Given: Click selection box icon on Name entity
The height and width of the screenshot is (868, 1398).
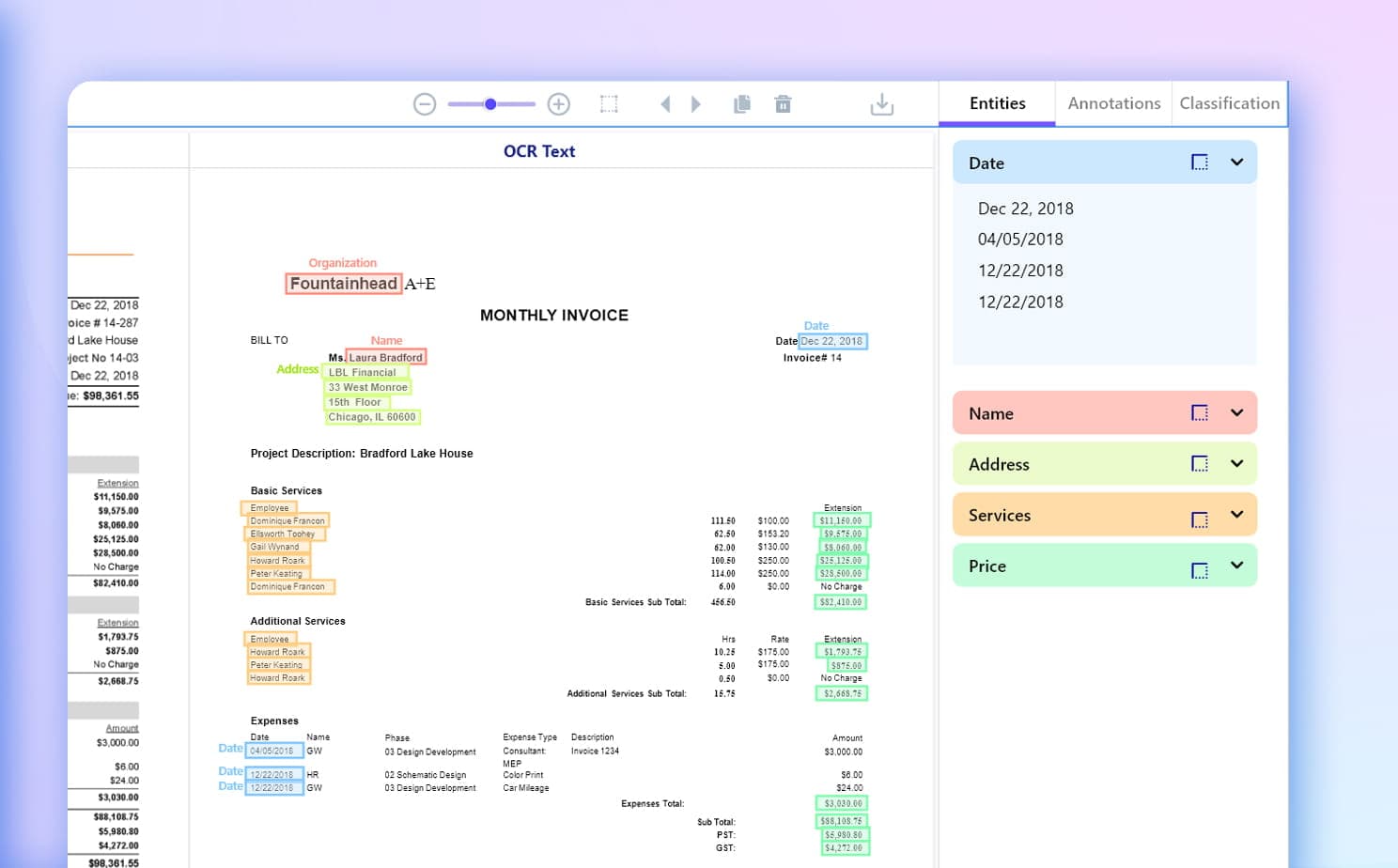Looking at the screenshot, I should 1200,412.
